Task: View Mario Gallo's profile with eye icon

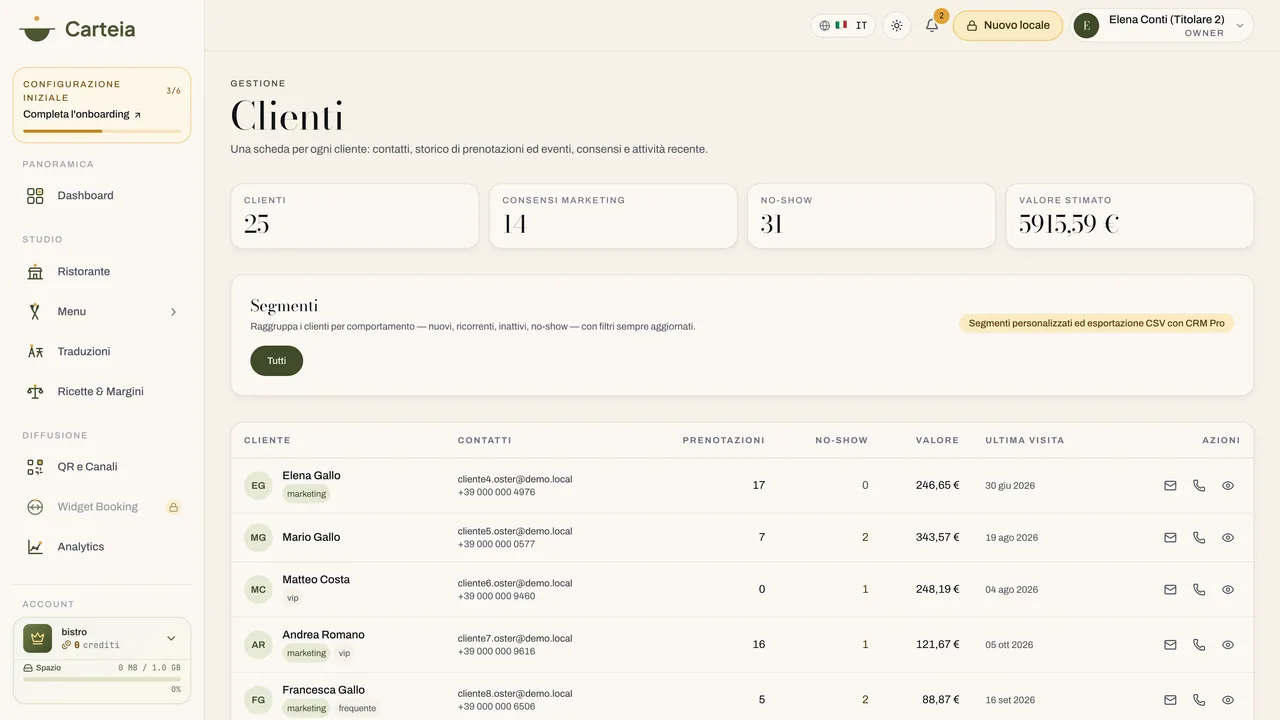Action: 1228,538
